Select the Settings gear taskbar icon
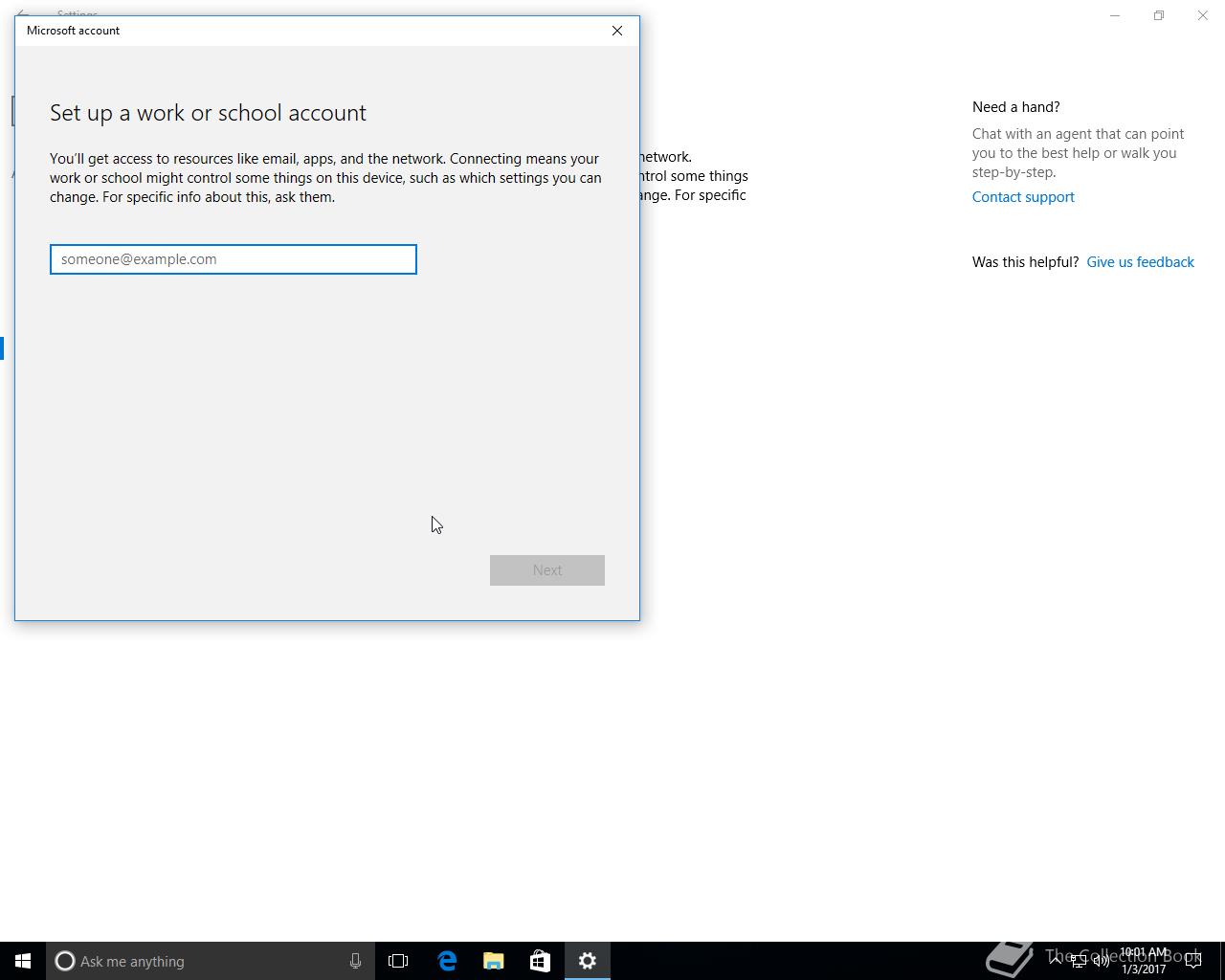This screenshot has height=980, width=1225. coord(587,961)
